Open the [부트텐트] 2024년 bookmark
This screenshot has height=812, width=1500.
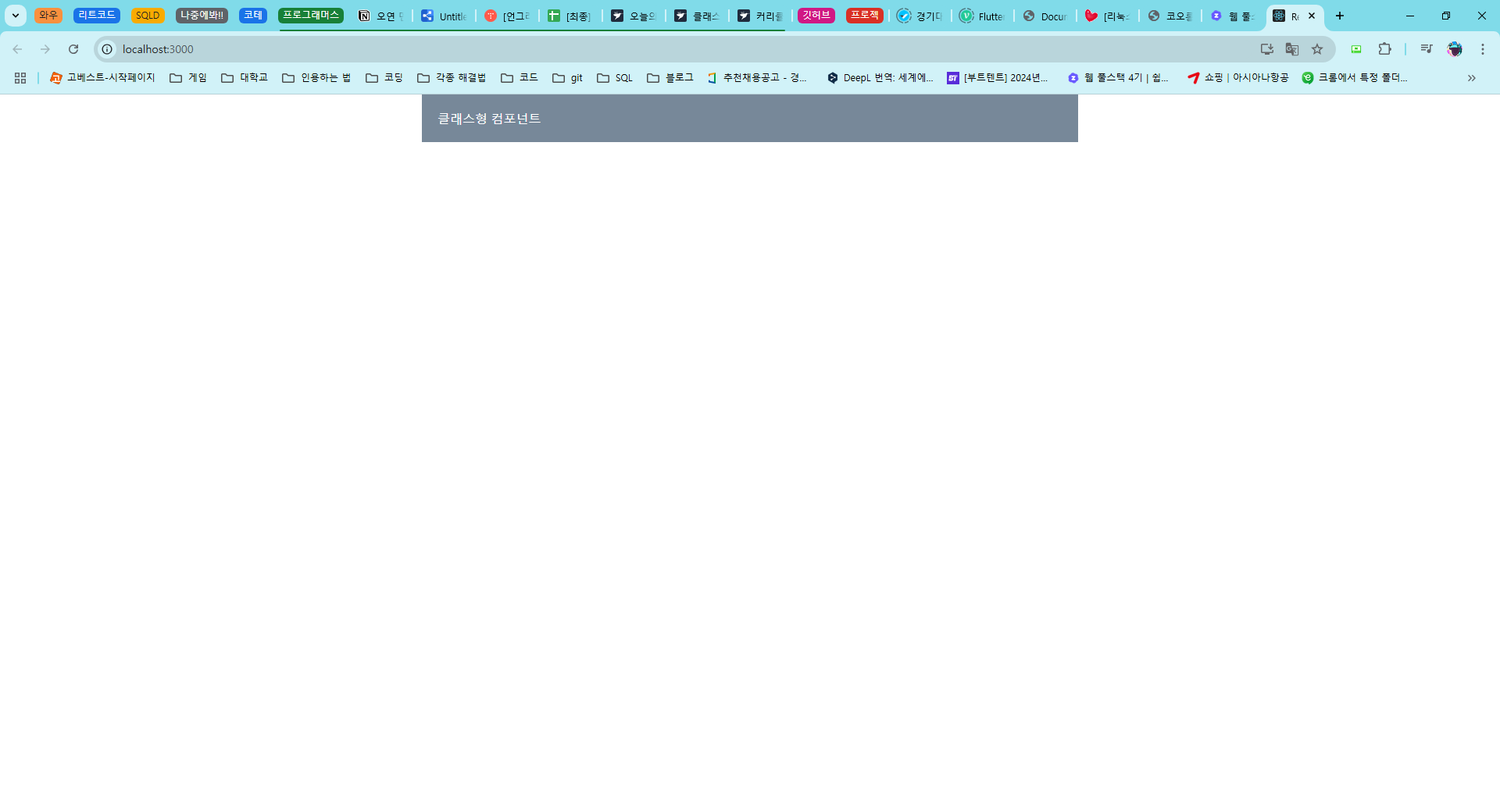[x=998, y=78]
